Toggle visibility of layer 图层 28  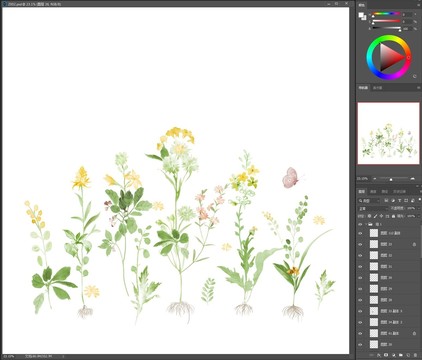(x=360, y=300)
